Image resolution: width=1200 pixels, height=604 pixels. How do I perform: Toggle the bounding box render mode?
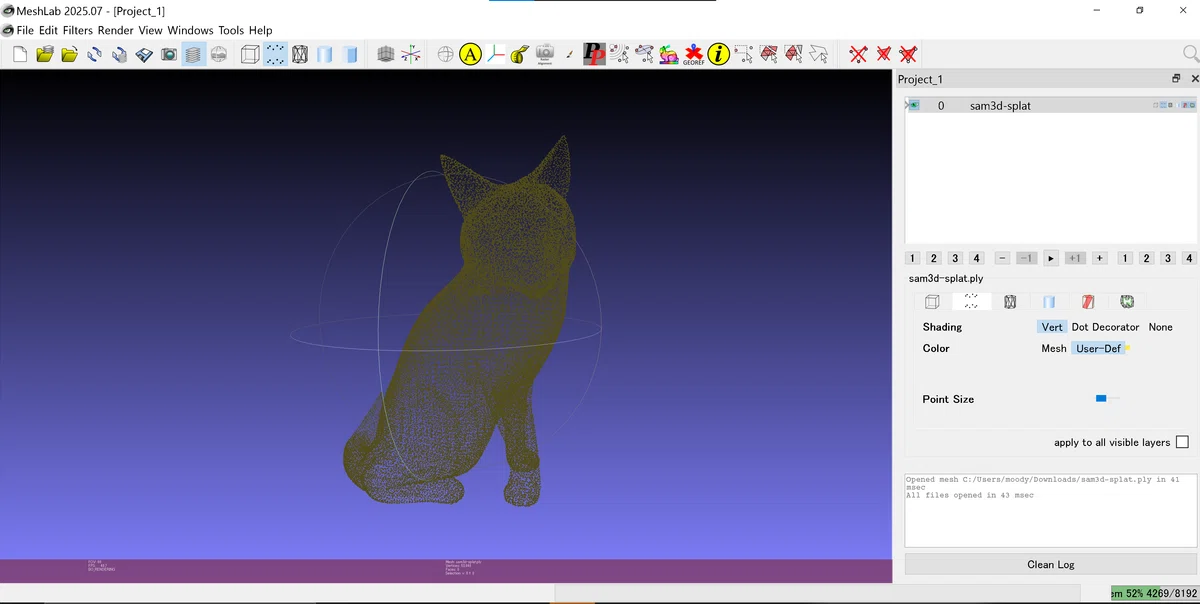coord(250,55)
